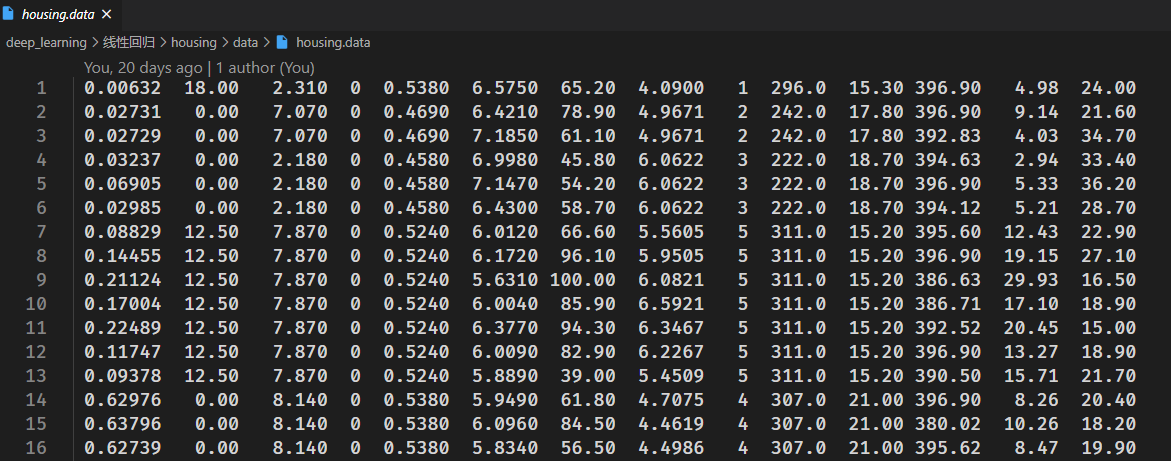Click the value 21.60 on line 2
1171x461 pixels.
(x=1108, y=112)
